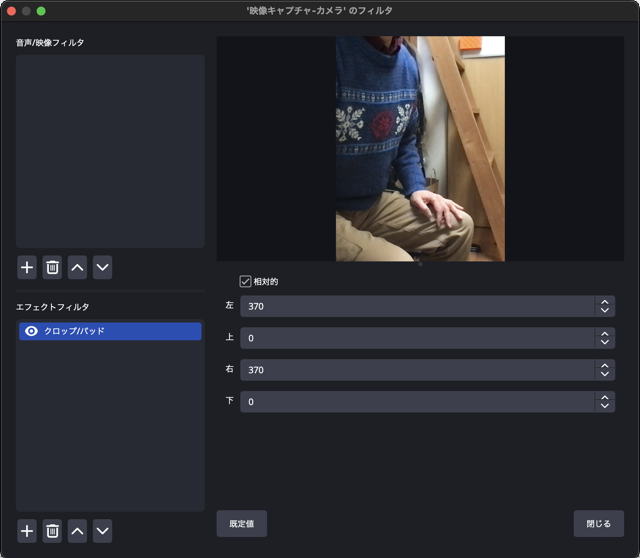Image resolution: width=640 pixels, height=558 pixels.
Task: Click into the 右 crop value field
Action: click(x=415, y=370)
